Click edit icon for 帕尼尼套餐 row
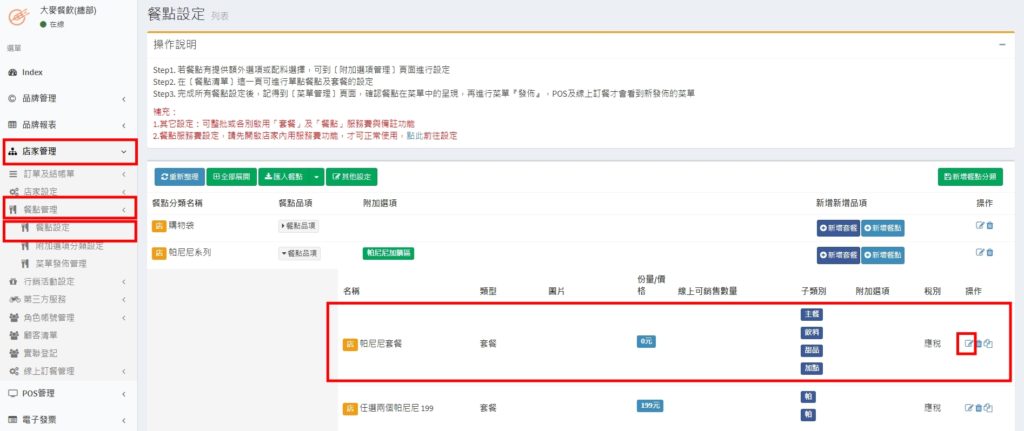This screenshot has height=431, width=1024. [968, 344]
